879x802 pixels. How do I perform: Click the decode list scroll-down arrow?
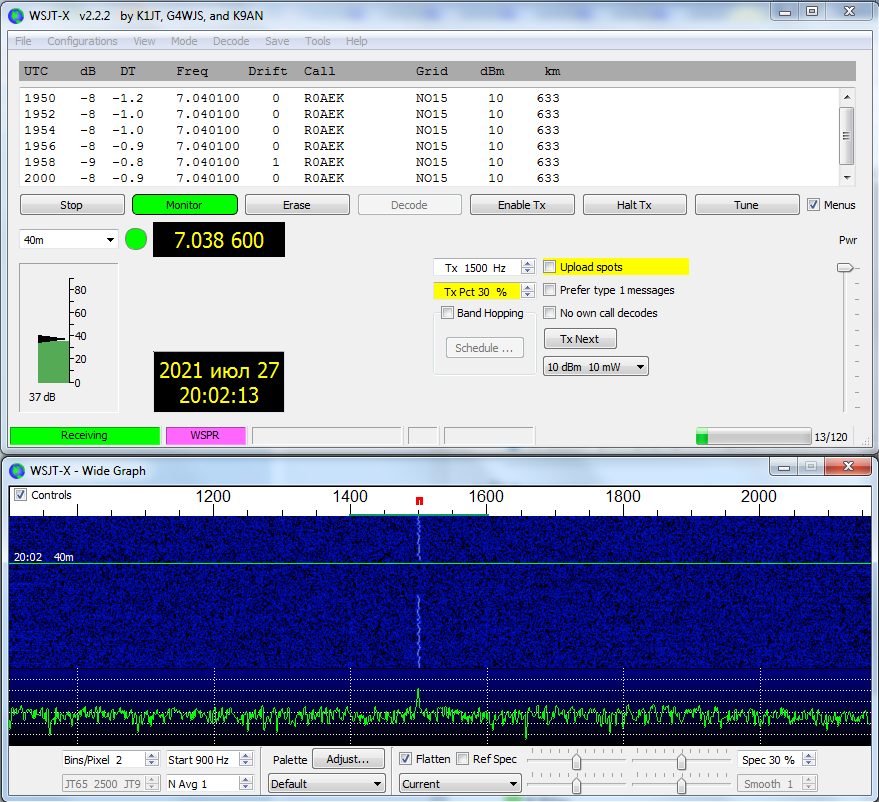click(847, 178)
